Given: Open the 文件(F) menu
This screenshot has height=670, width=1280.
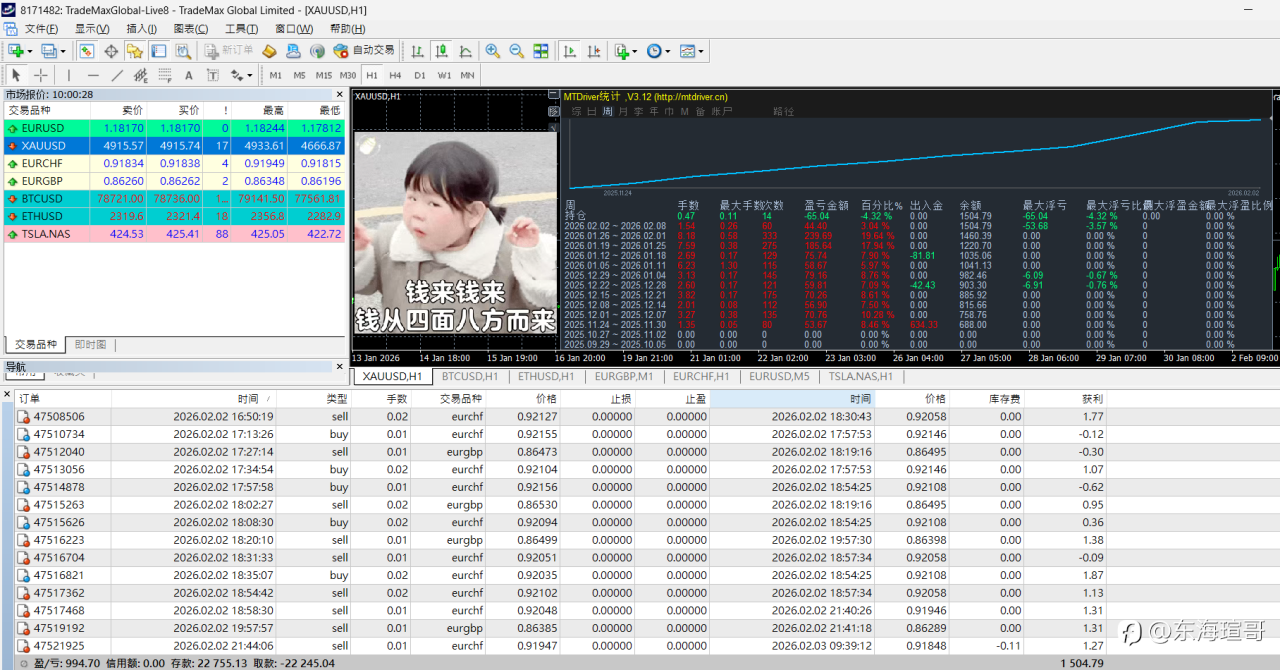Looking at the screenshot, I should pyautogui.click(x=41, y=29).
